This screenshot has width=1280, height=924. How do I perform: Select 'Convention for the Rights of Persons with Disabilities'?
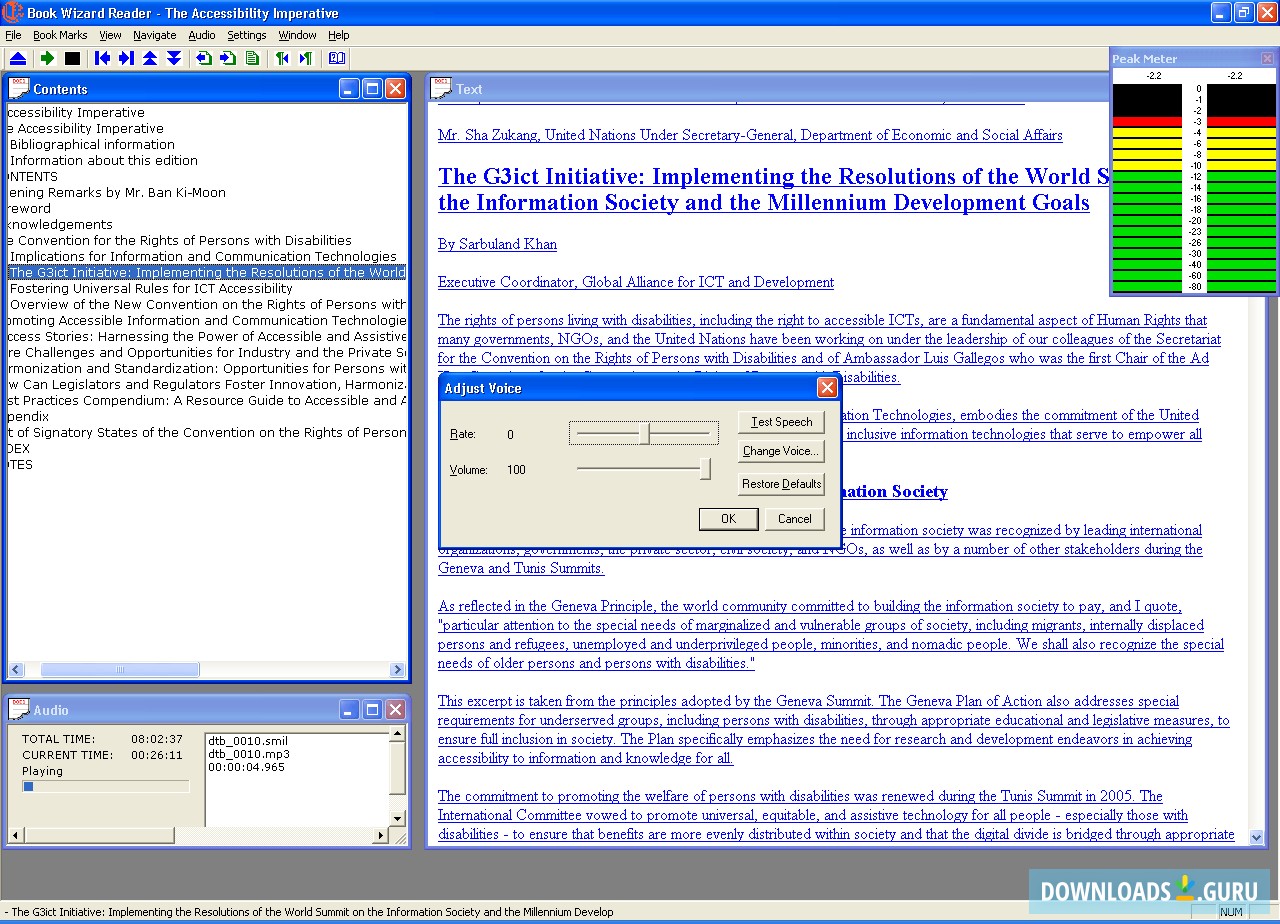pos(180,240)
